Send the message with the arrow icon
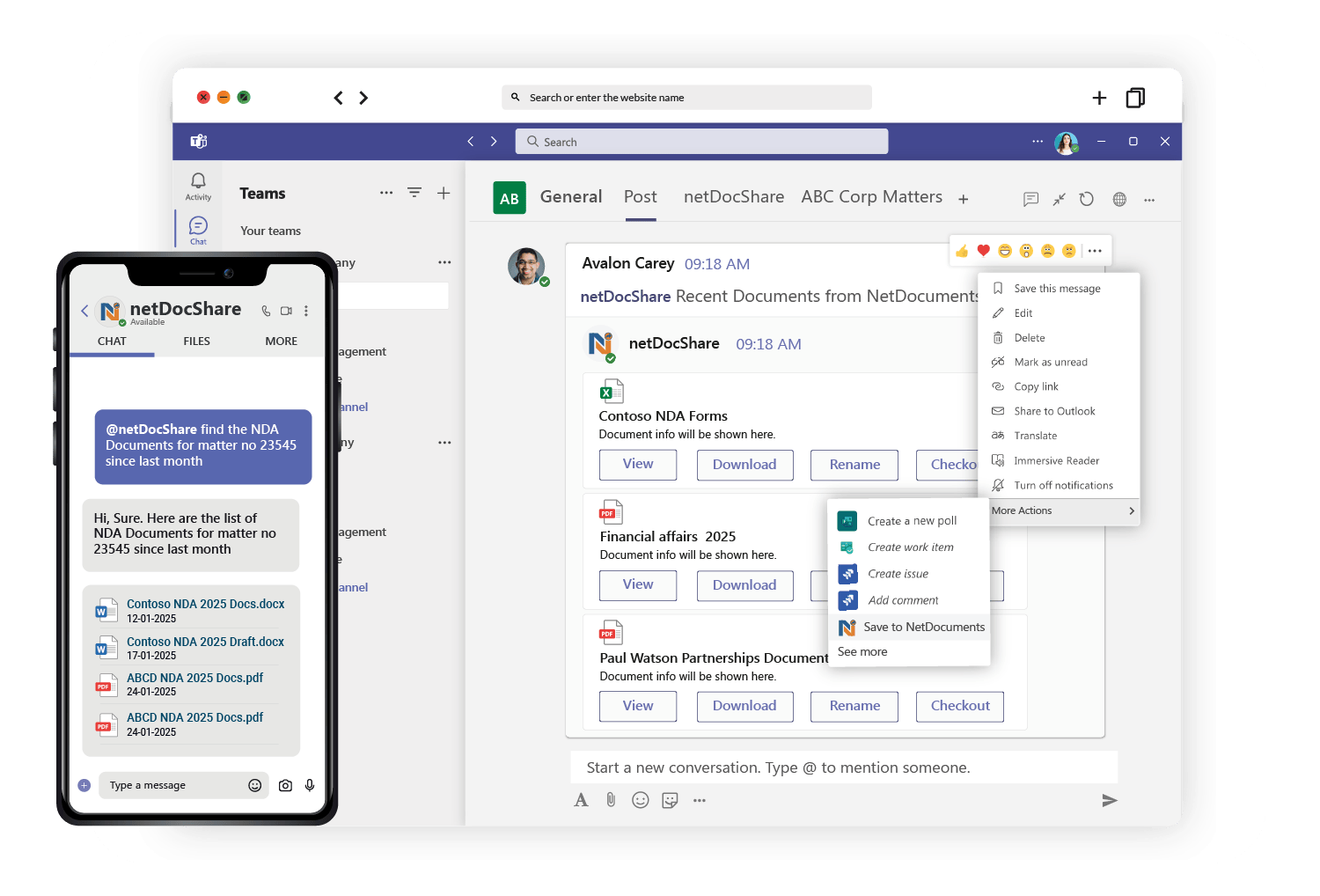Viewport: 1320px width, 896px height. pos(1110,800)
